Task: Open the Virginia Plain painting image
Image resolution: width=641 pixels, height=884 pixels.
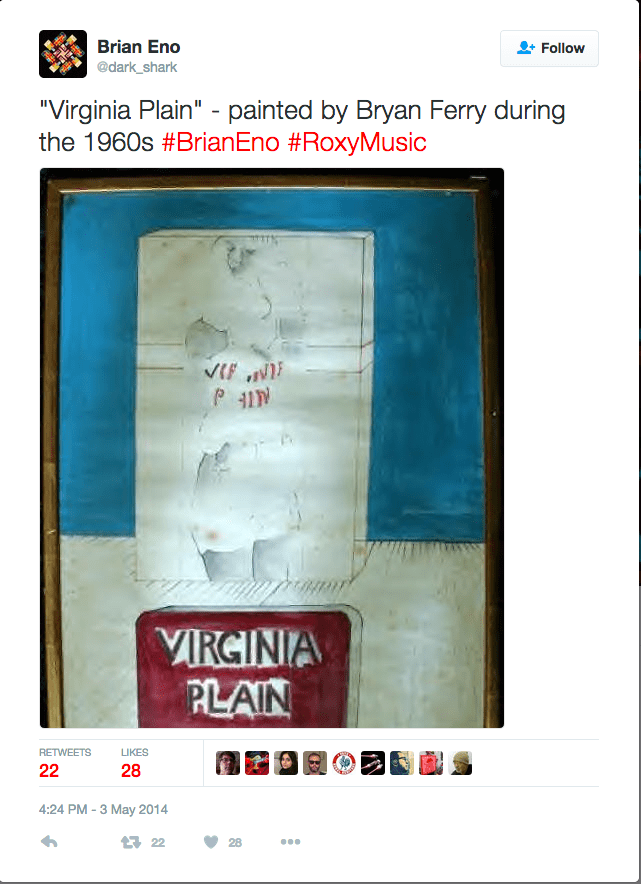Action: 272,448
